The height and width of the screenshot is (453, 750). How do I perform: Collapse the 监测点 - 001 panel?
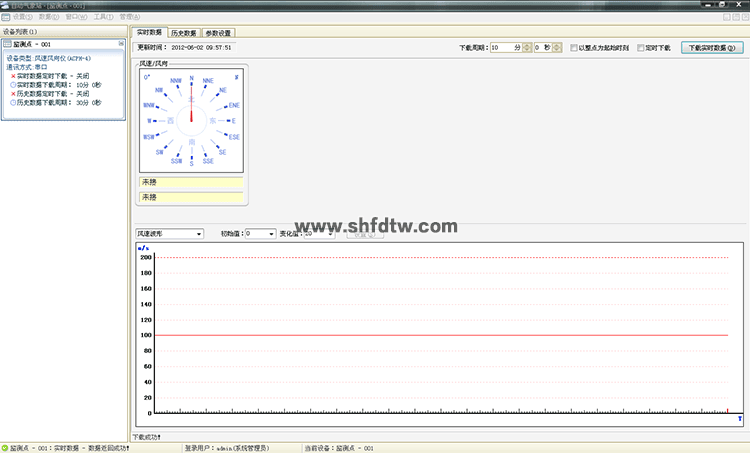(x=121, y=45)
